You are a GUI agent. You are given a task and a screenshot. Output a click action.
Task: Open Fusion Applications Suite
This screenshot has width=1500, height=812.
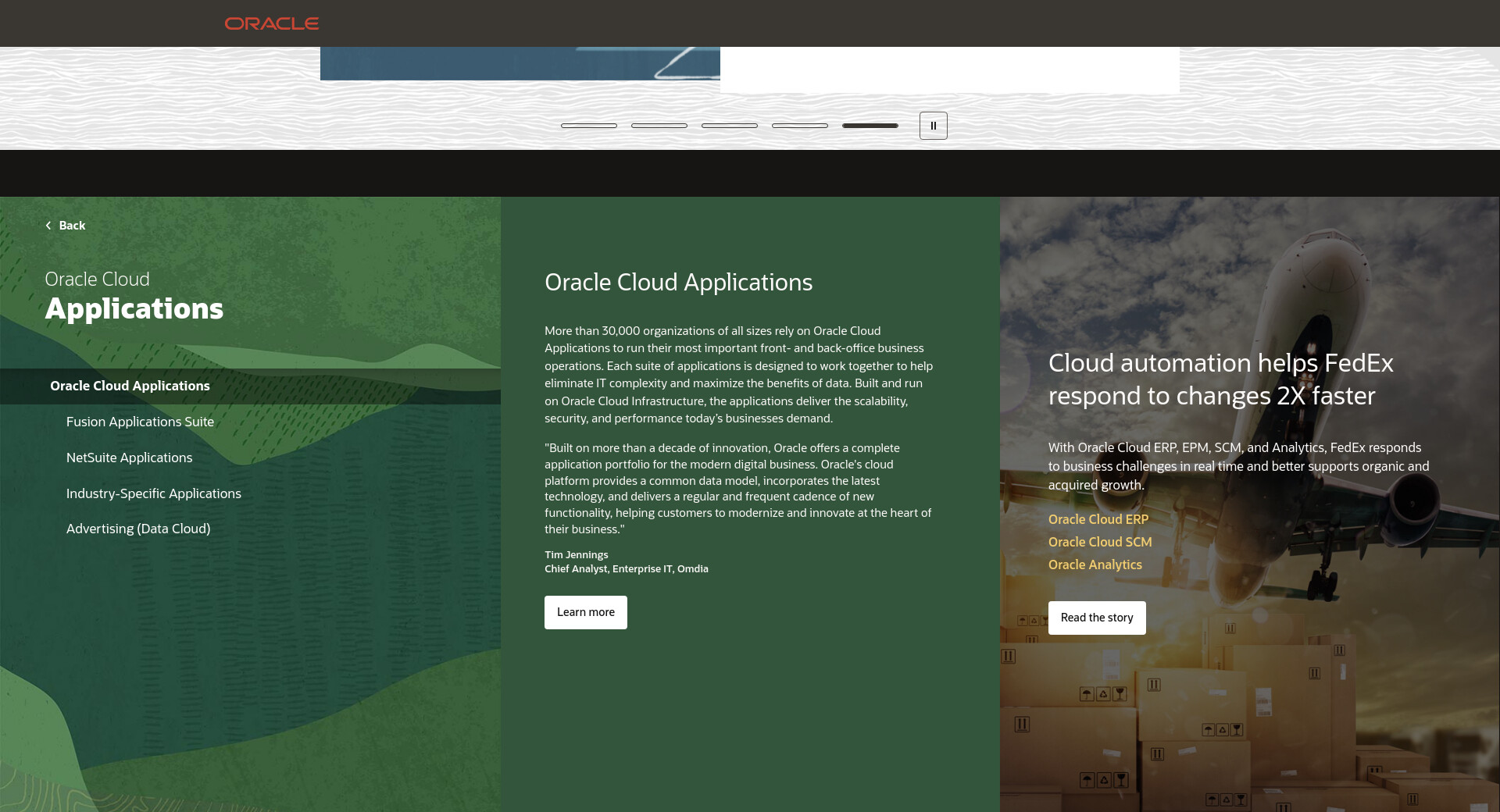click(140, 422)
